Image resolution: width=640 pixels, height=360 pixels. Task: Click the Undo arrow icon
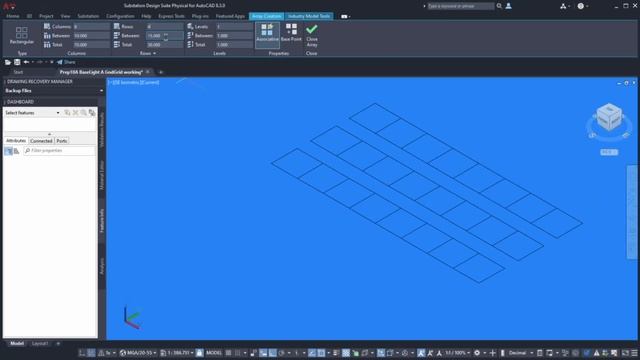pos(26,62)
